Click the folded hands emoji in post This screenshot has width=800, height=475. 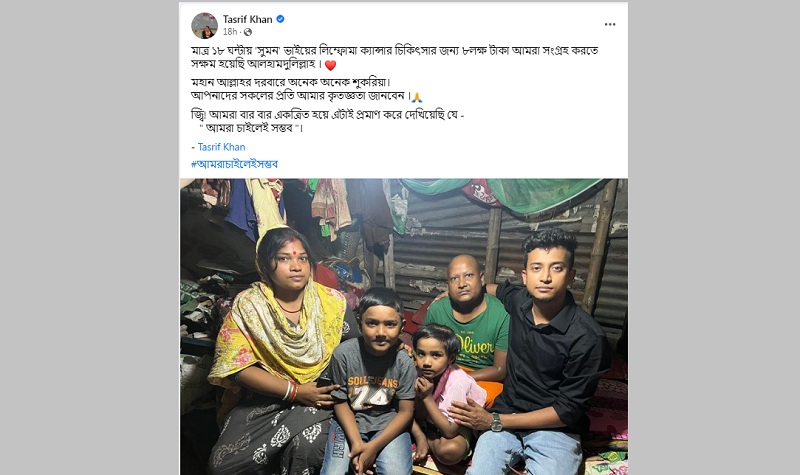click(x=417, y=97)
